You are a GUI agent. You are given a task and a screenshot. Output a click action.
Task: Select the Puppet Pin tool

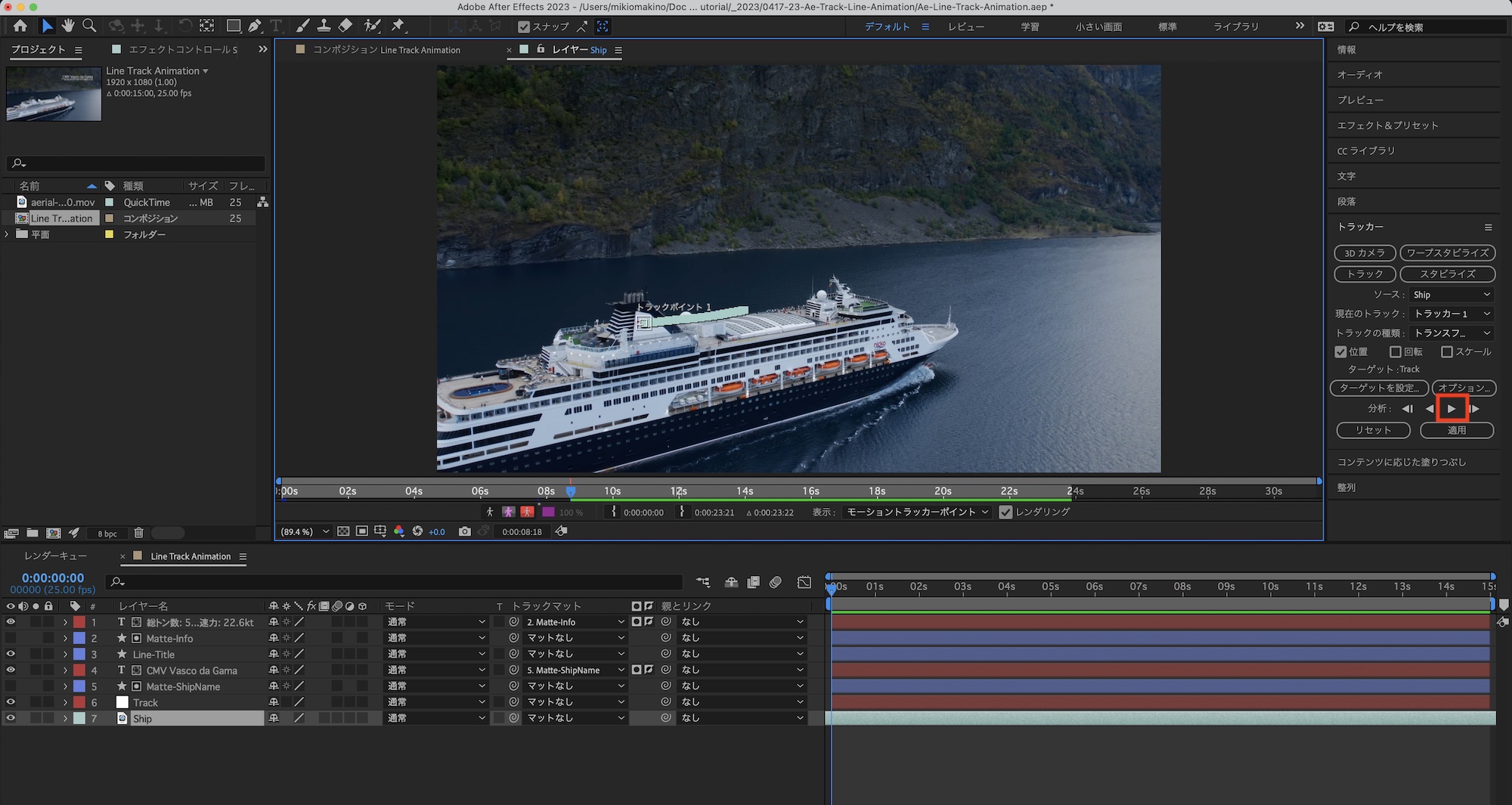click(398, 26)
